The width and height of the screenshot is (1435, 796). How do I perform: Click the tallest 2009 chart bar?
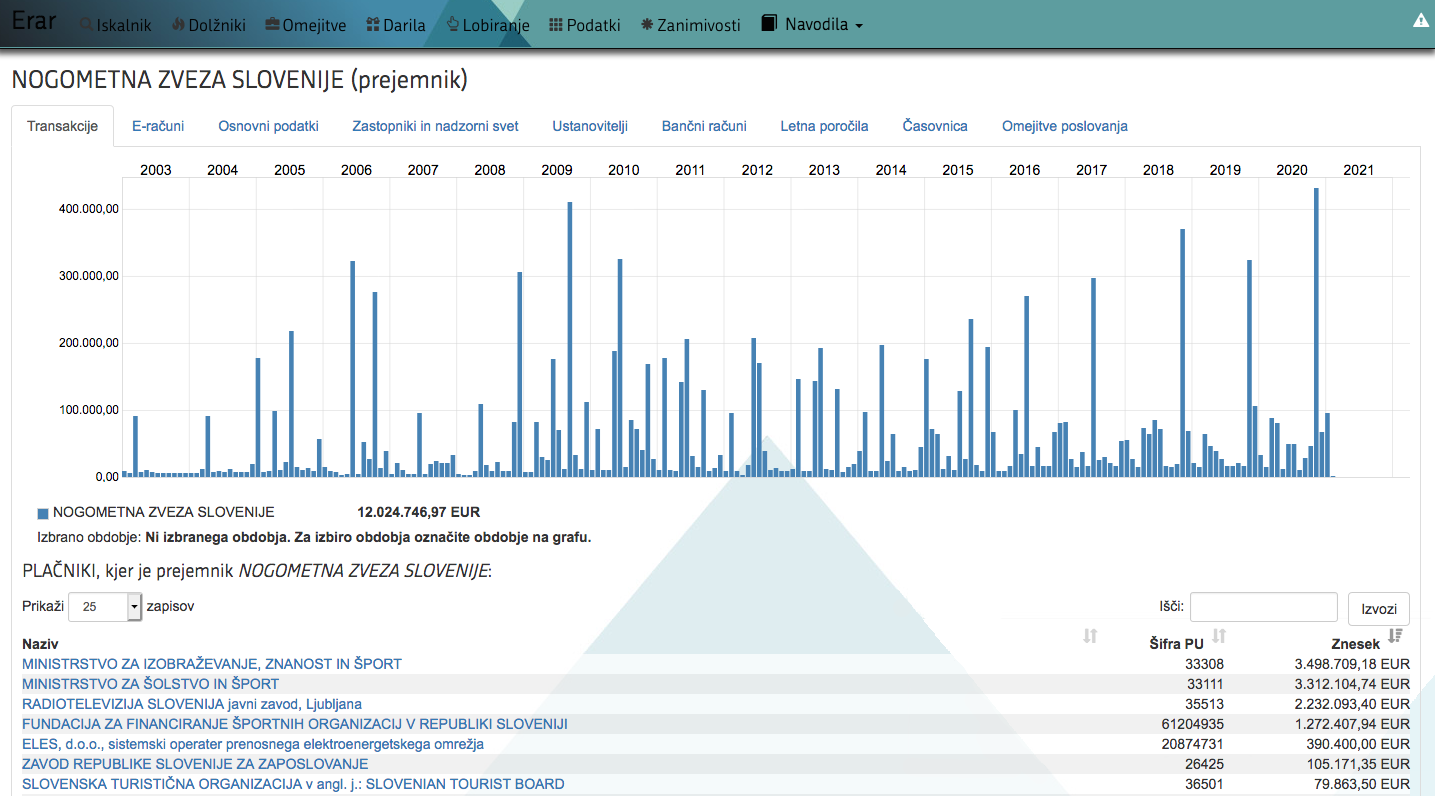(x=570, y=339)
